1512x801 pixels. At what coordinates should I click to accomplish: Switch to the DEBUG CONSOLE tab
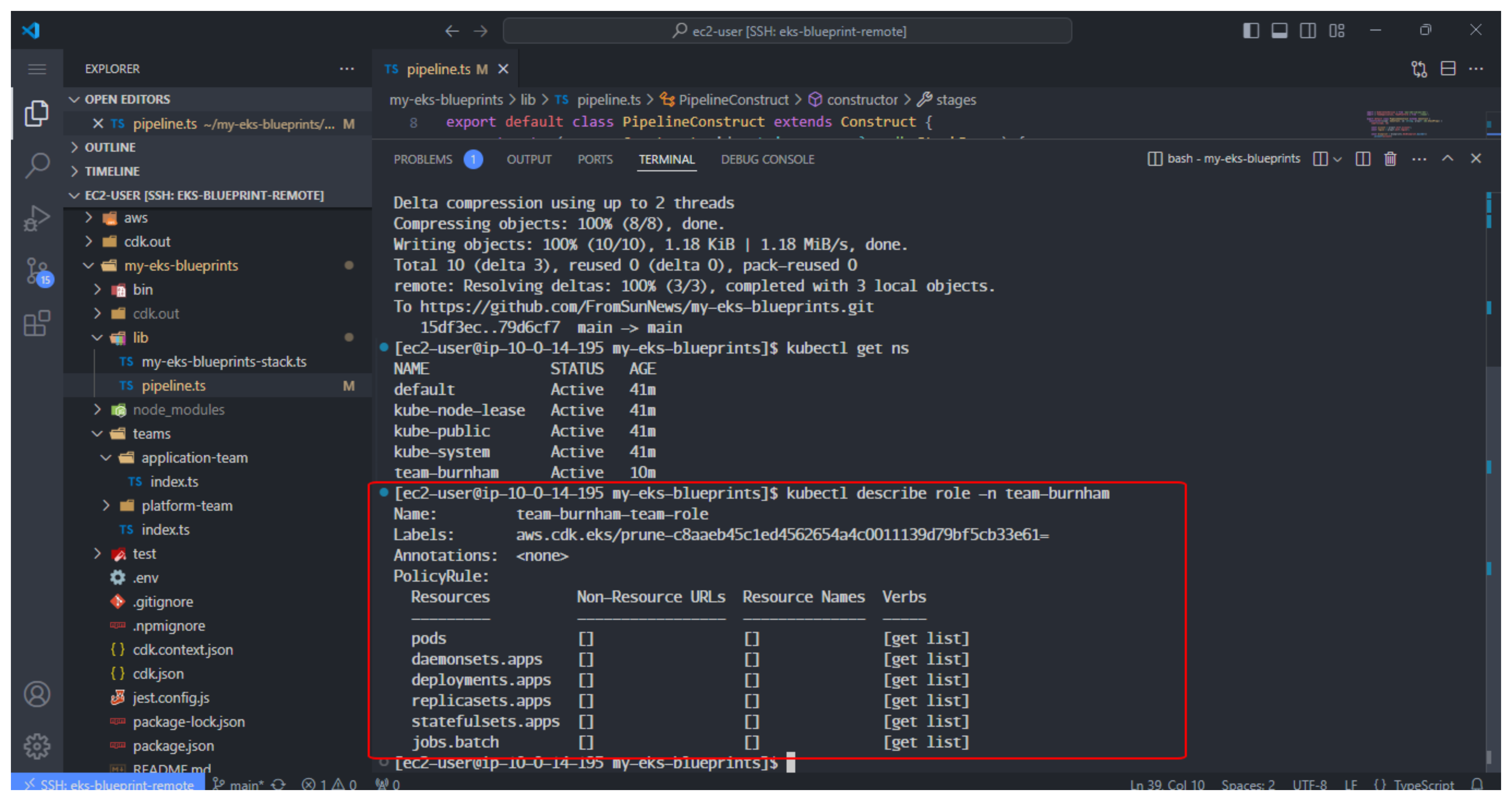[767, 159]
